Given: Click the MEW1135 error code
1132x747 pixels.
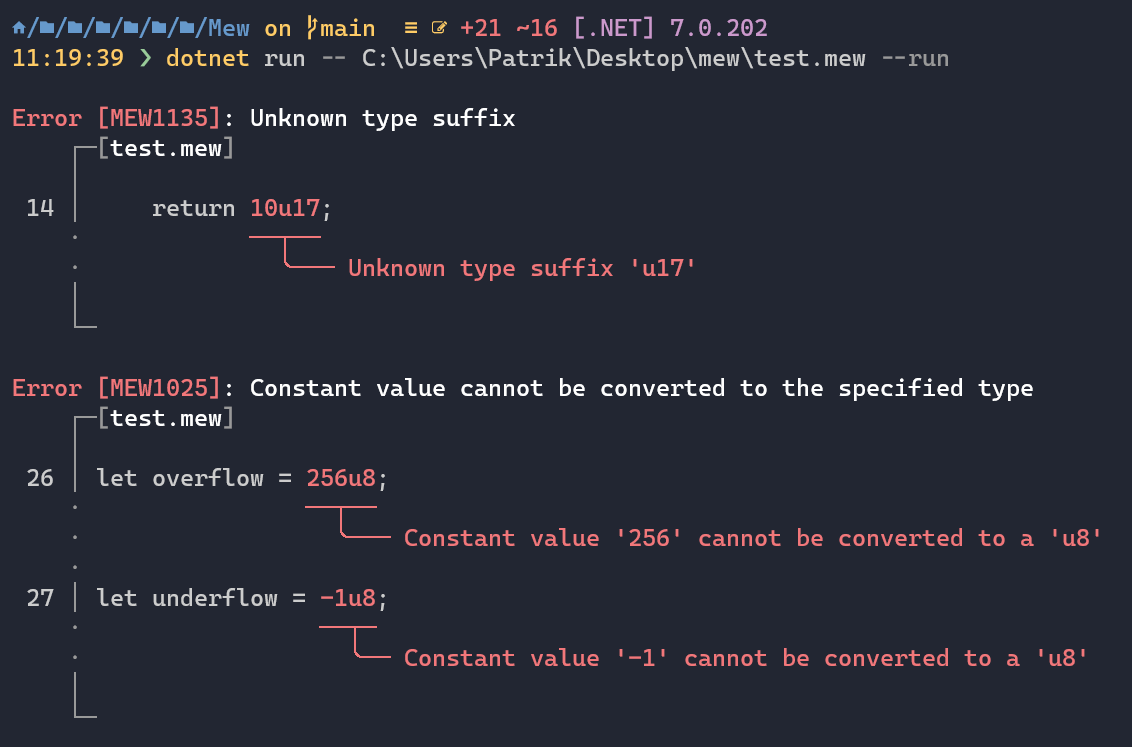Looking at the screenshot, I should pyautogui.click(x=159, y=118).
